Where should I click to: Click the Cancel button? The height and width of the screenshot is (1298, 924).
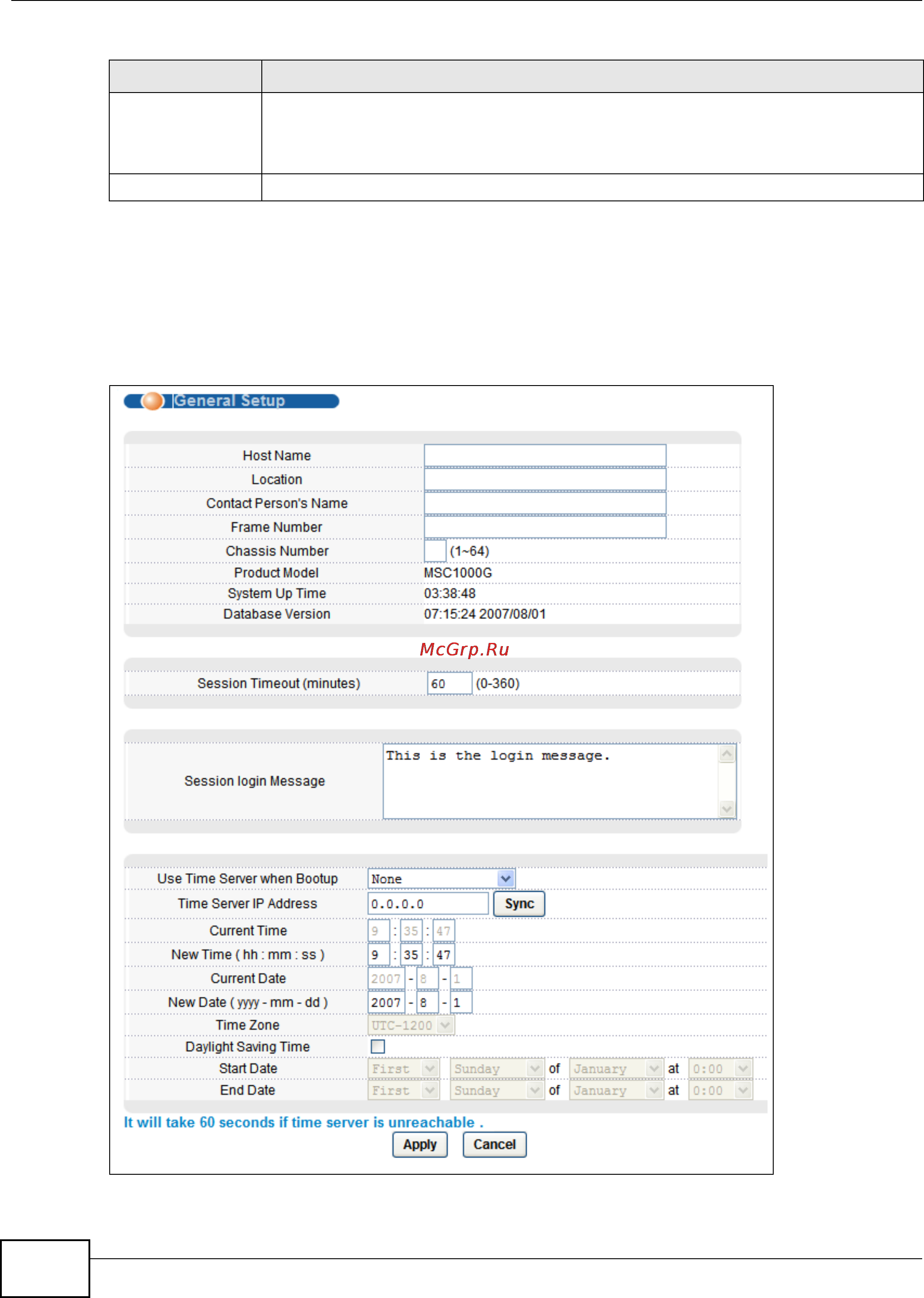click(494, 1144)
